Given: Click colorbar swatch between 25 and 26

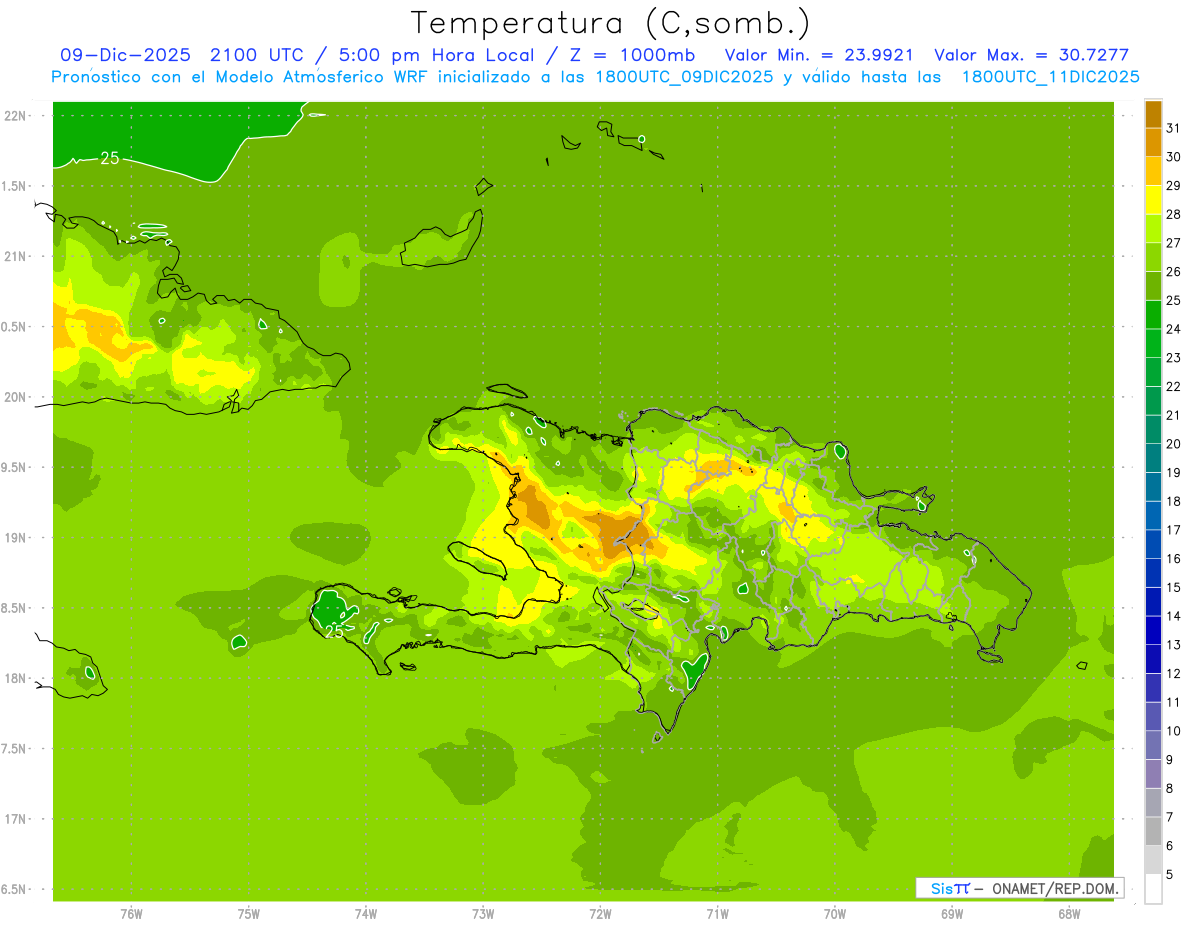Looking at the screenshot, I should coord(1153,286).
